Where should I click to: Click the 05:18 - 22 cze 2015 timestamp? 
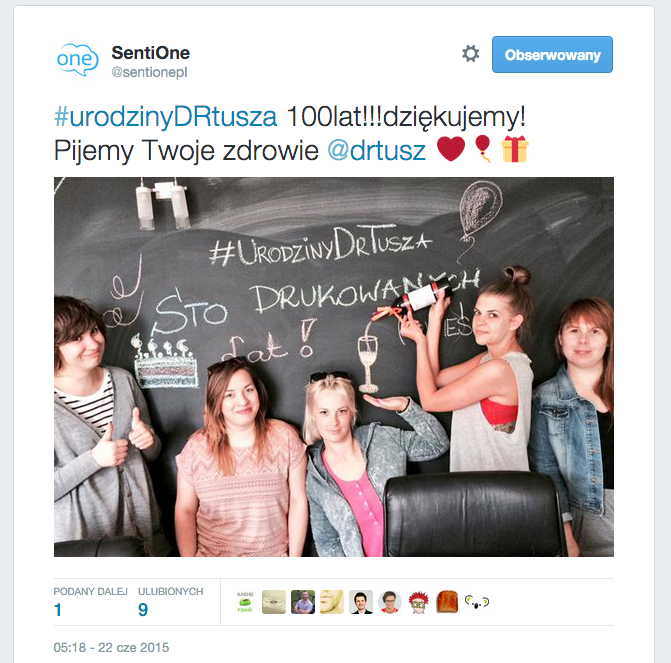coord(111,647)
